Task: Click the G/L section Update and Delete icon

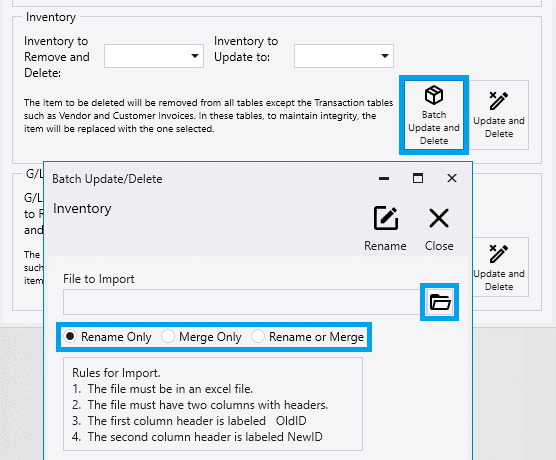Action: click(x=499, y=254)
